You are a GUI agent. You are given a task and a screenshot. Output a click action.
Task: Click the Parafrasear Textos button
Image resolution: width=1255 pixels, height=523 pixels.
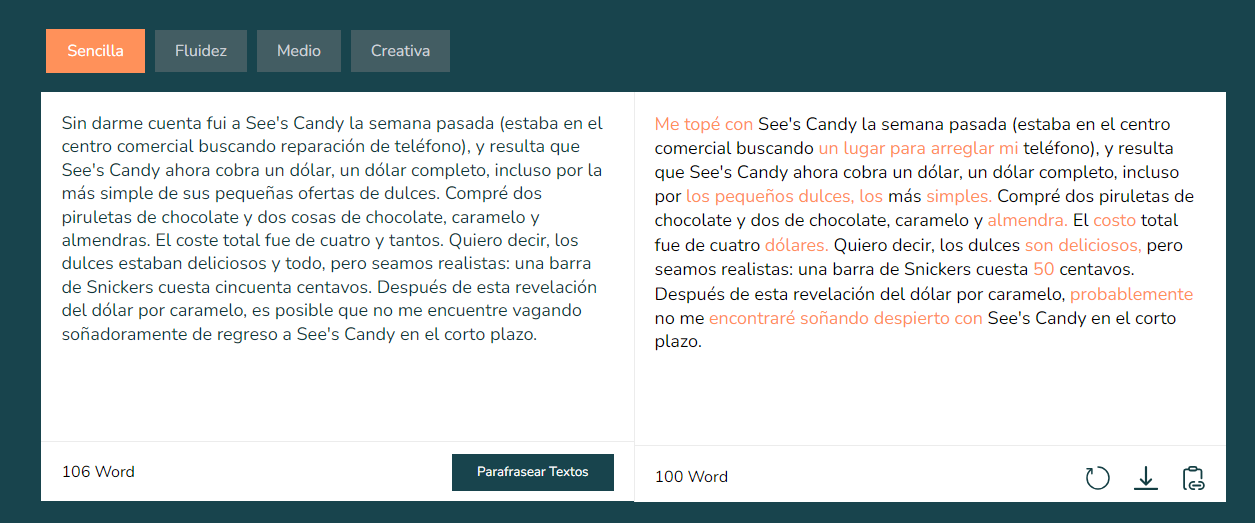[533, 472]
